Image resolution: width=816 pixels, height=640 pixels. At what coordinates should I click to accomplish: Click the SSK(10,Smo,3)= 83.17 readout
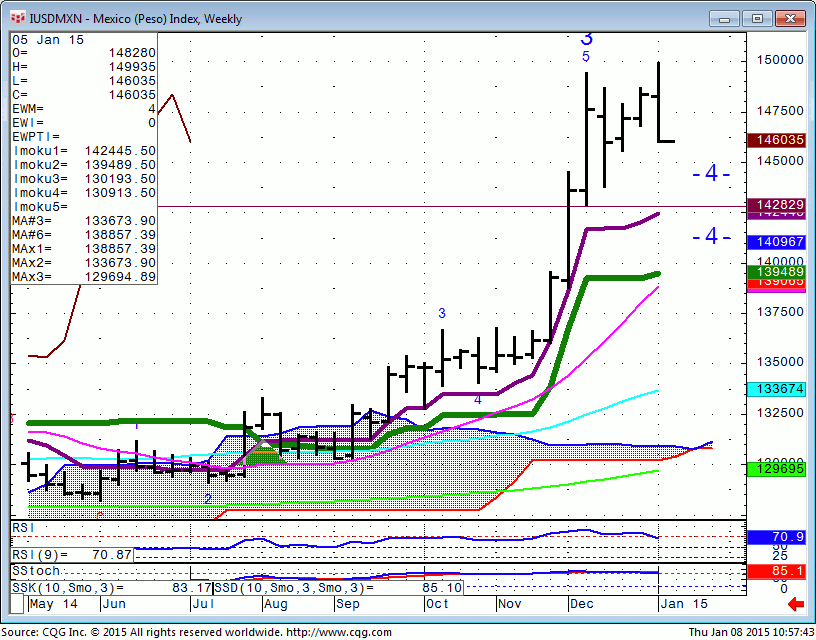click(112, 588)
